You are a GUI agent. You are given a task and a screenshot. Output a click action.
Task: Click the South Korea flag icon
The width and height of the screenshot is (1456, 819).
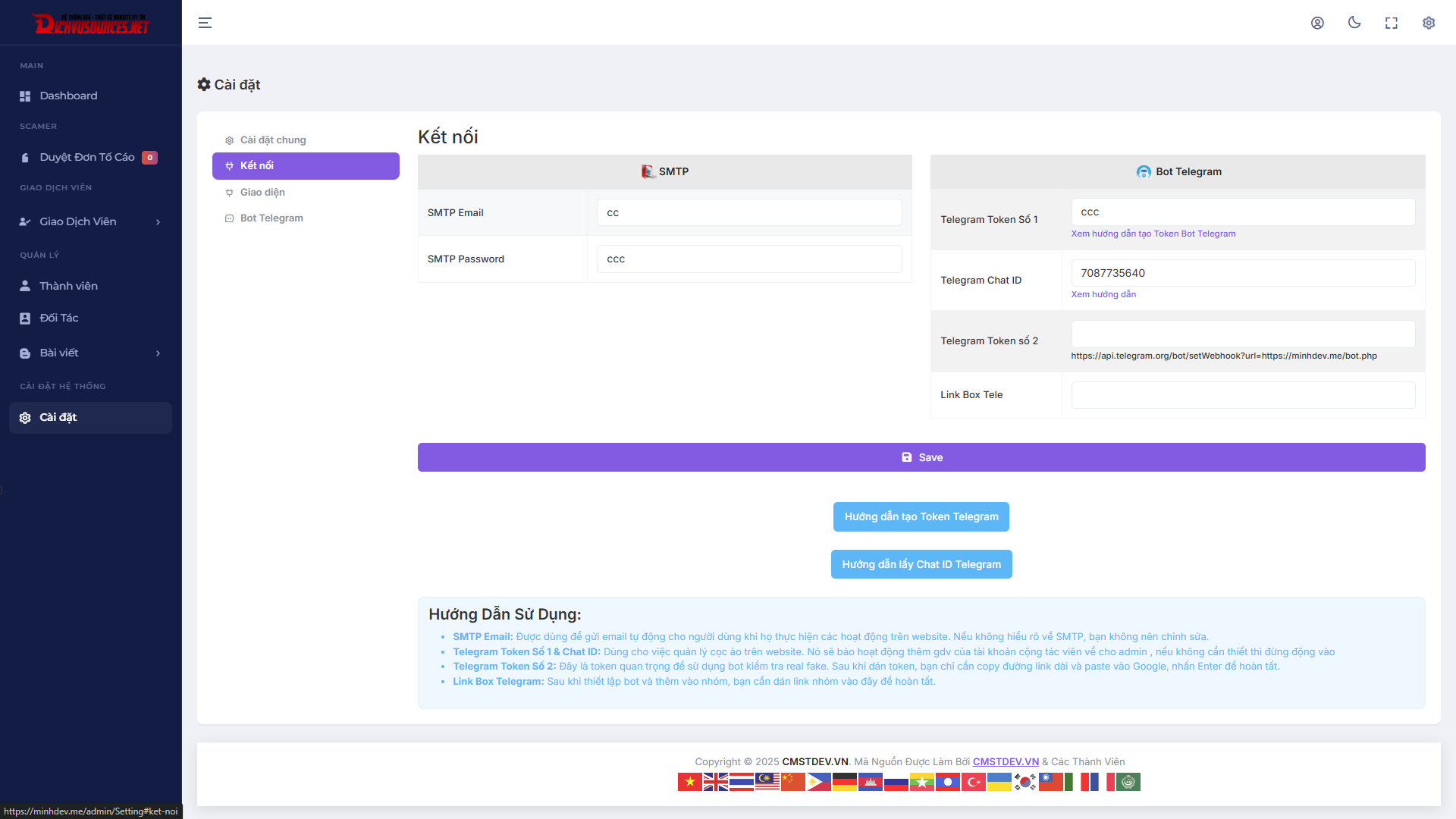pyautogui.click(x=1025, y=782)
